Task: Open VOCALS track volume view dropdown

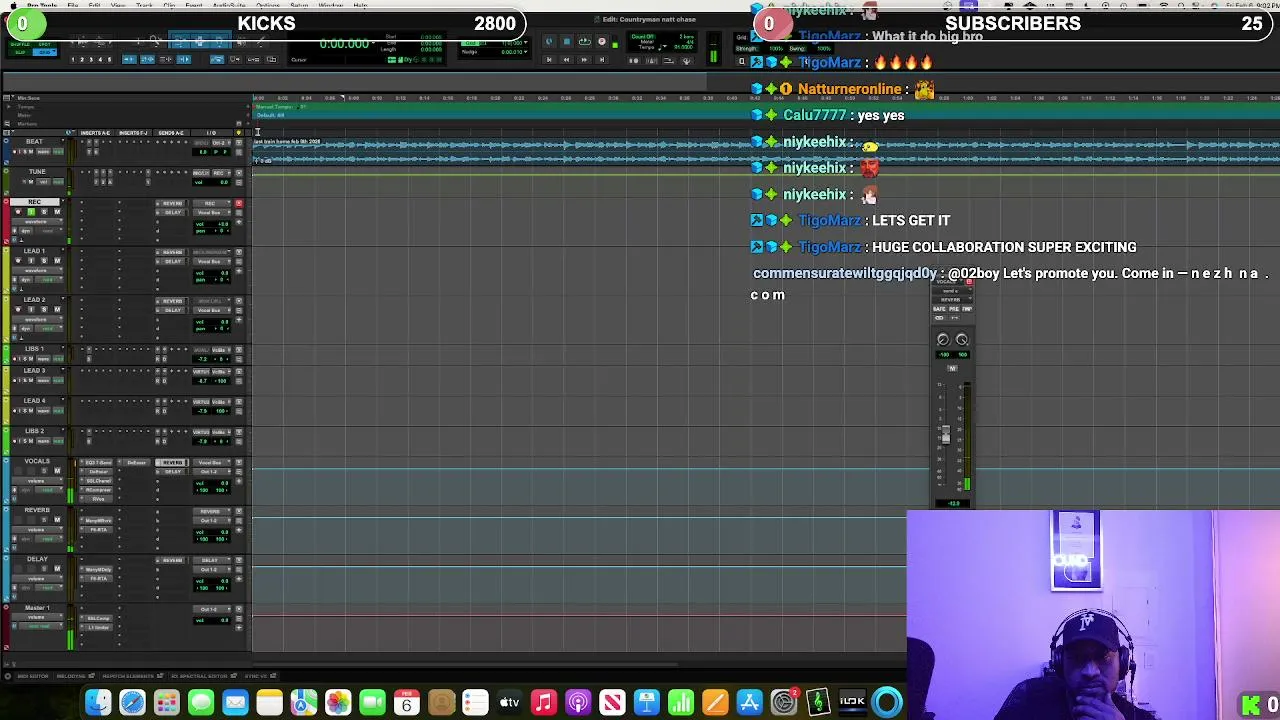Action: point(36,481)
